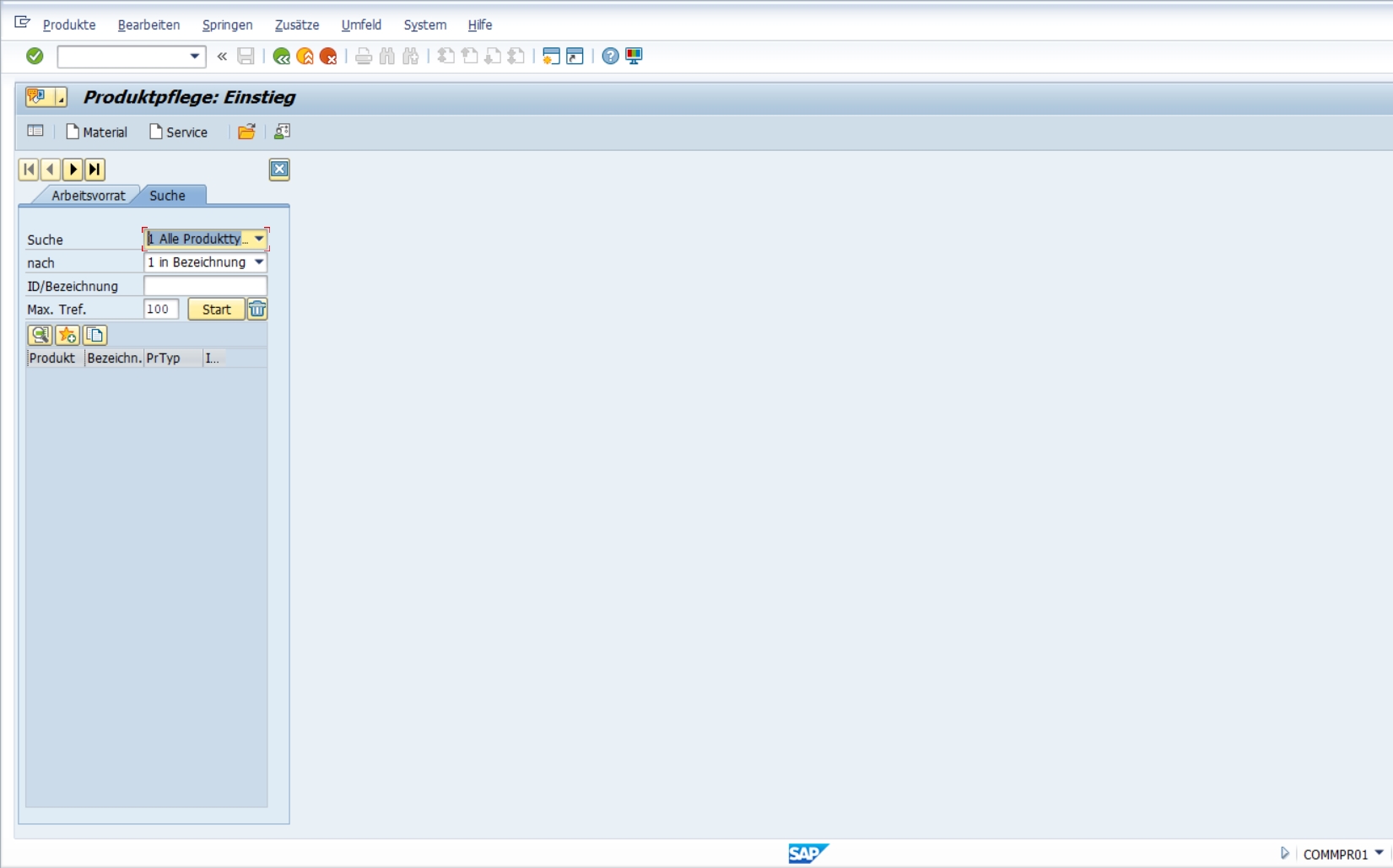Viewport: 1393px width, 868px height.
Task: Click the PrTyp column header
Action: click(x=173, y=359)
